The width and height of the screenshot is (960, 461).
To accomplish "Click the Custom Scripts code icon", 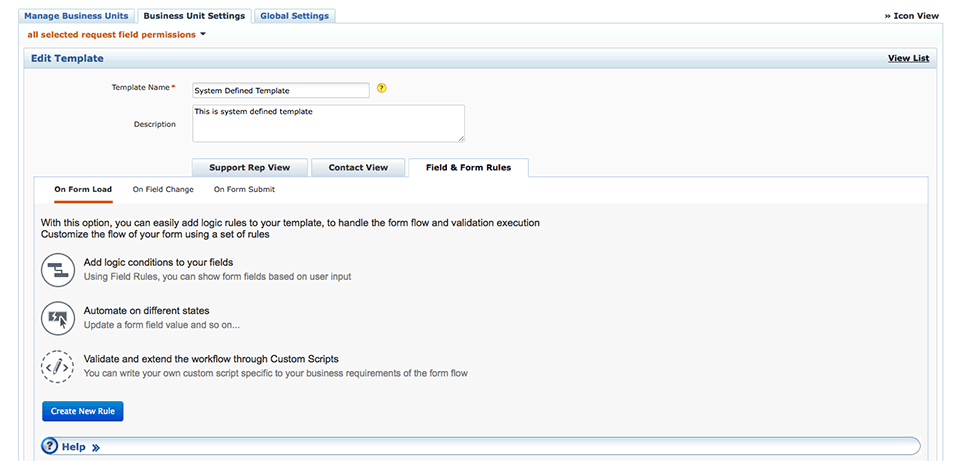I will 57,366.
